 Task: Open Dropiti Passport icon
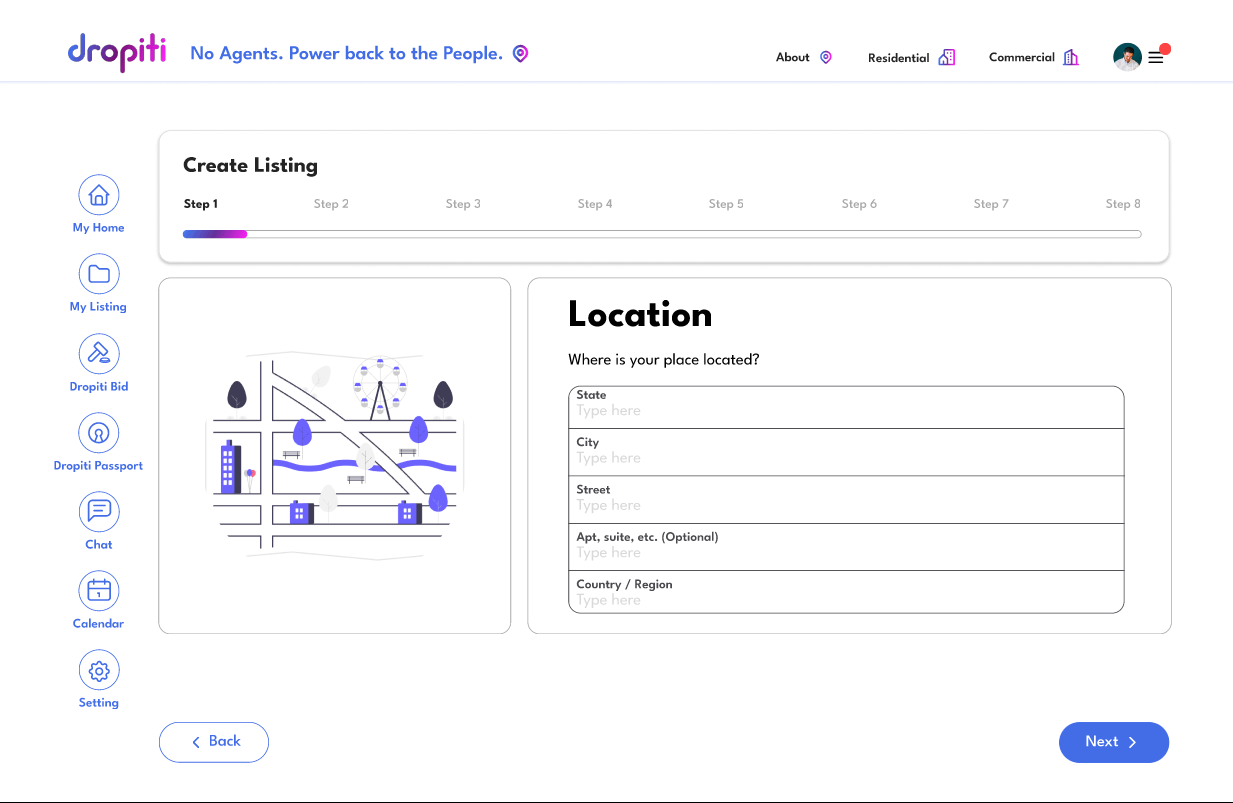point(98,432)
